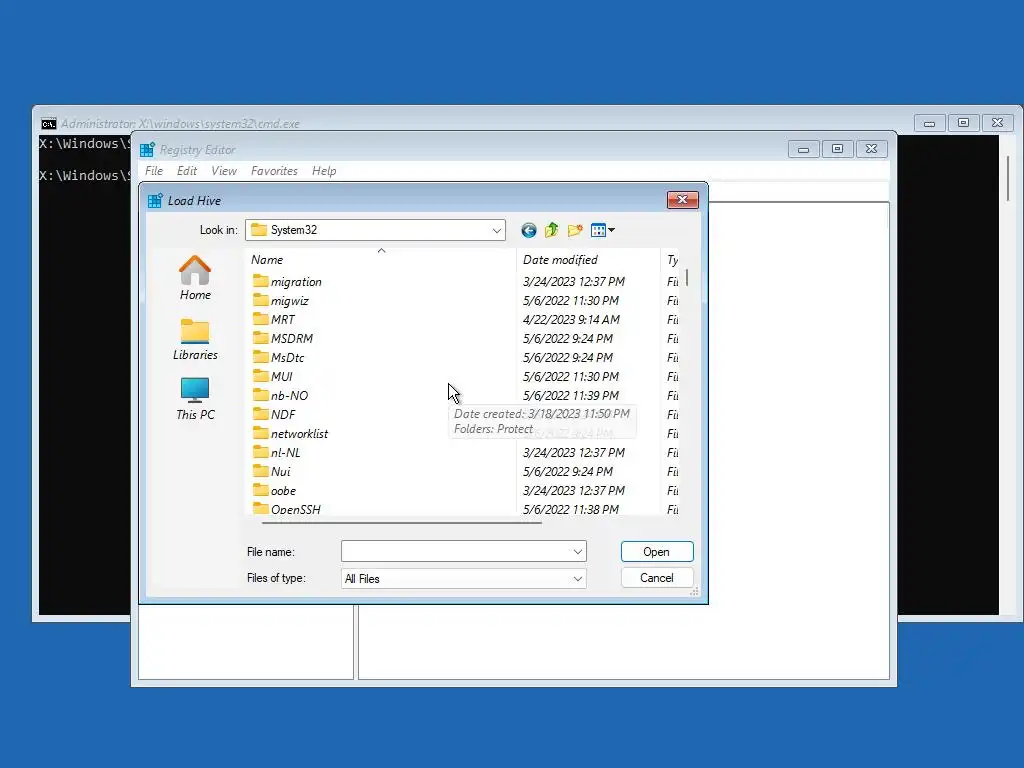Open This PC in the places sidebar
The height and width of the screenshot is (768, 1024).
tap(195, 399)
